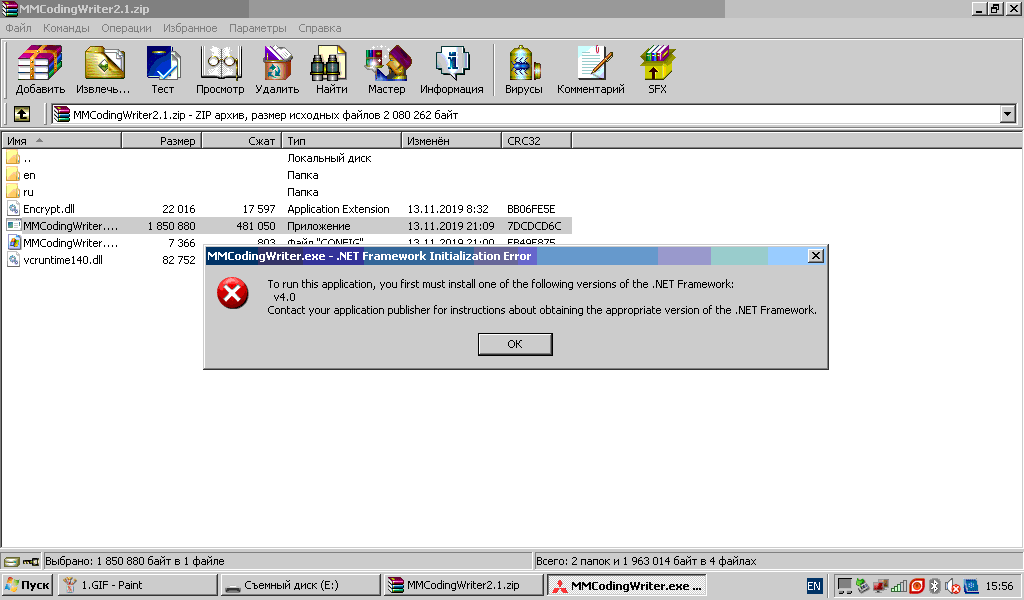Select the MMCodingWriter 7 366 byte file

[x=103, y=243]
